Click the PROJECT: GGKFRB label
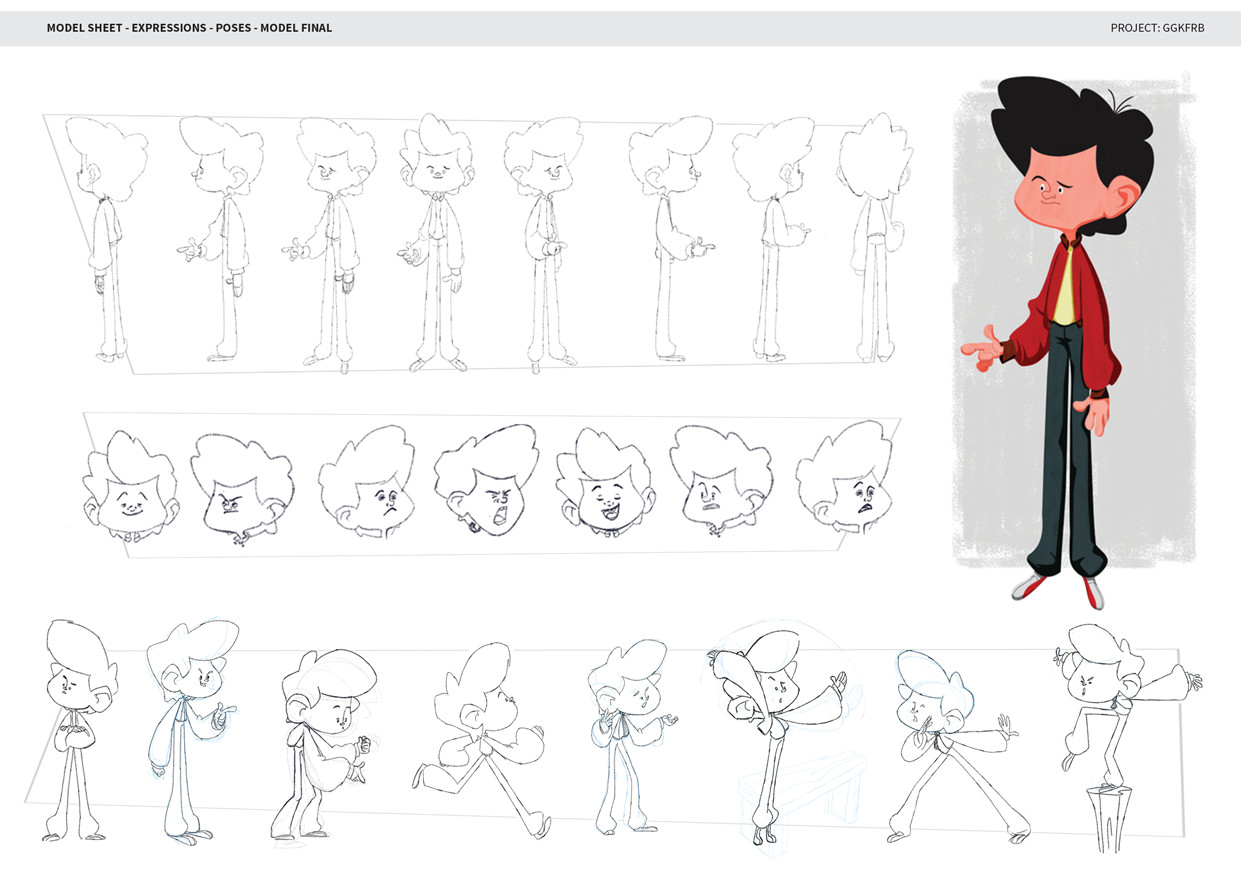Viewport: 1241px width, 878px height. (1157, 28)
